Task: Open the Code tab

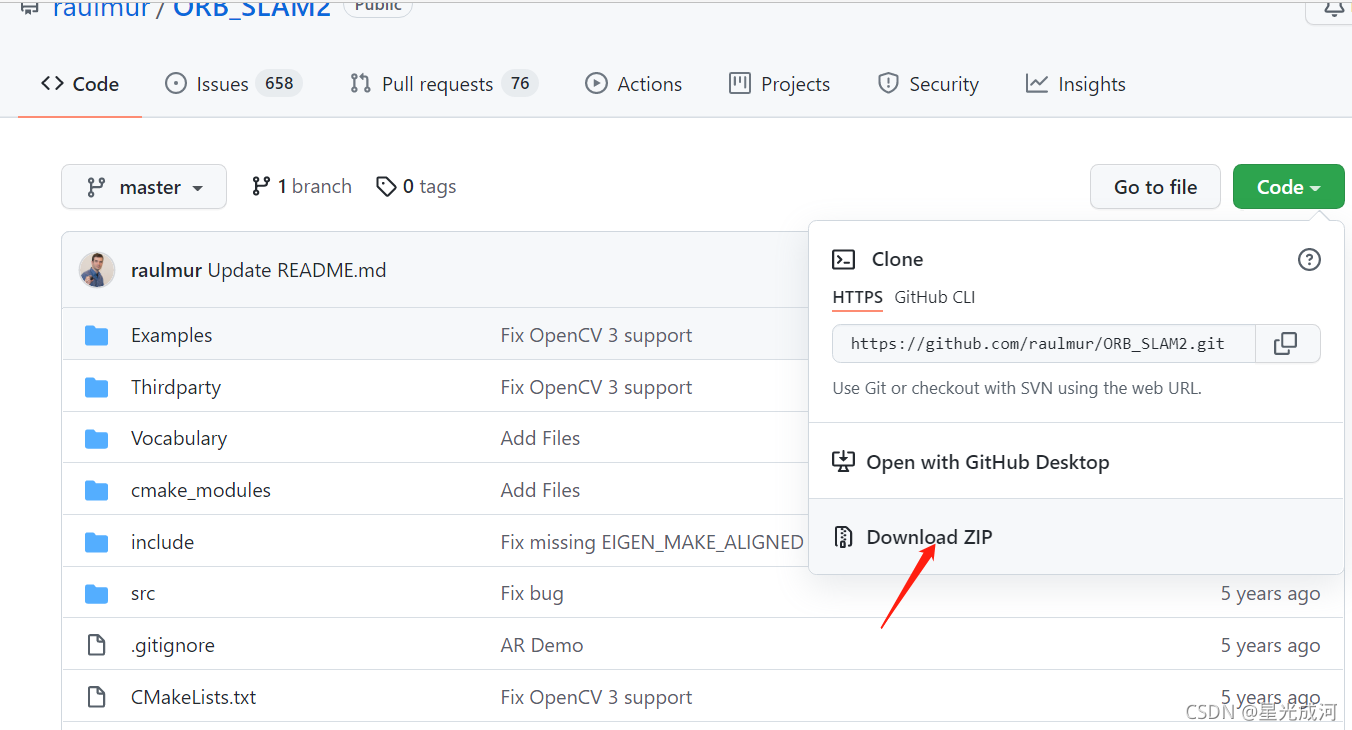Action: pos(80,84)
